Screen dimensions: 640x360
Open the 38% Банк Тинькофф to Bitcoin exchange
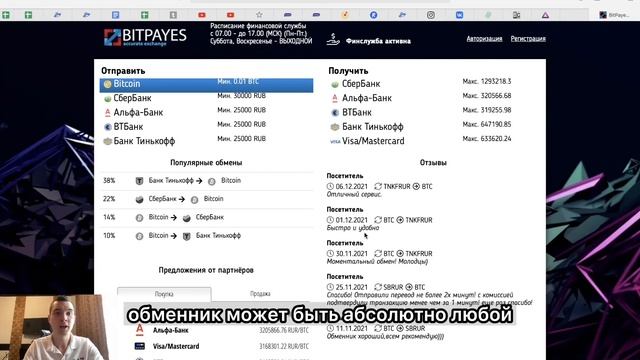coord(206,181)
